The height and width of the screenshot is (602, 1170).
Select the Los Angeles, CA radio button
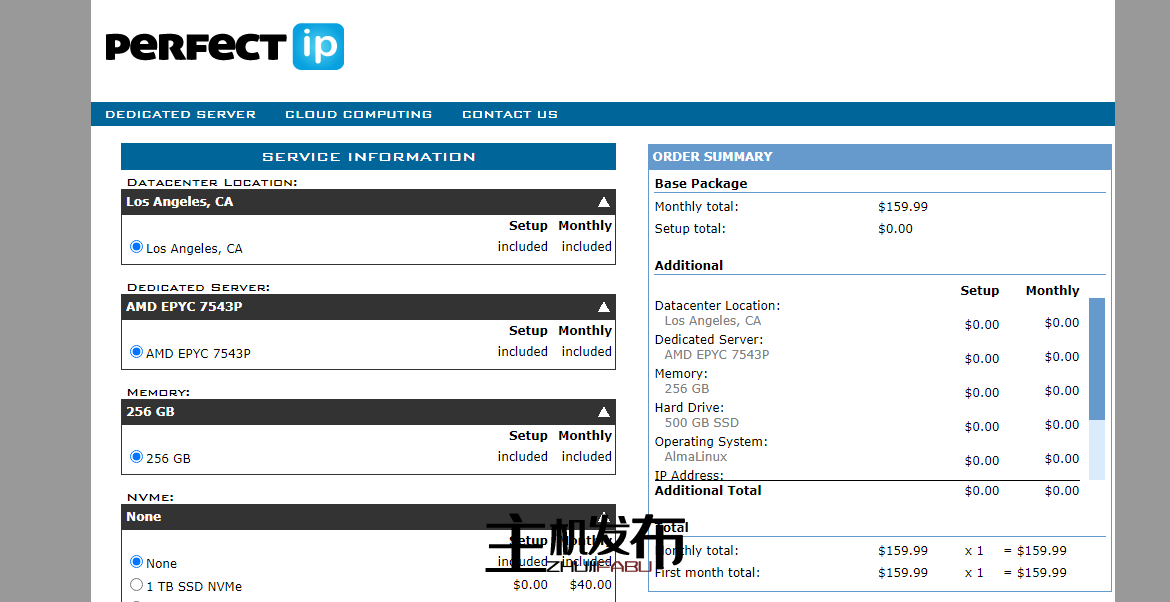coord(137,247)
